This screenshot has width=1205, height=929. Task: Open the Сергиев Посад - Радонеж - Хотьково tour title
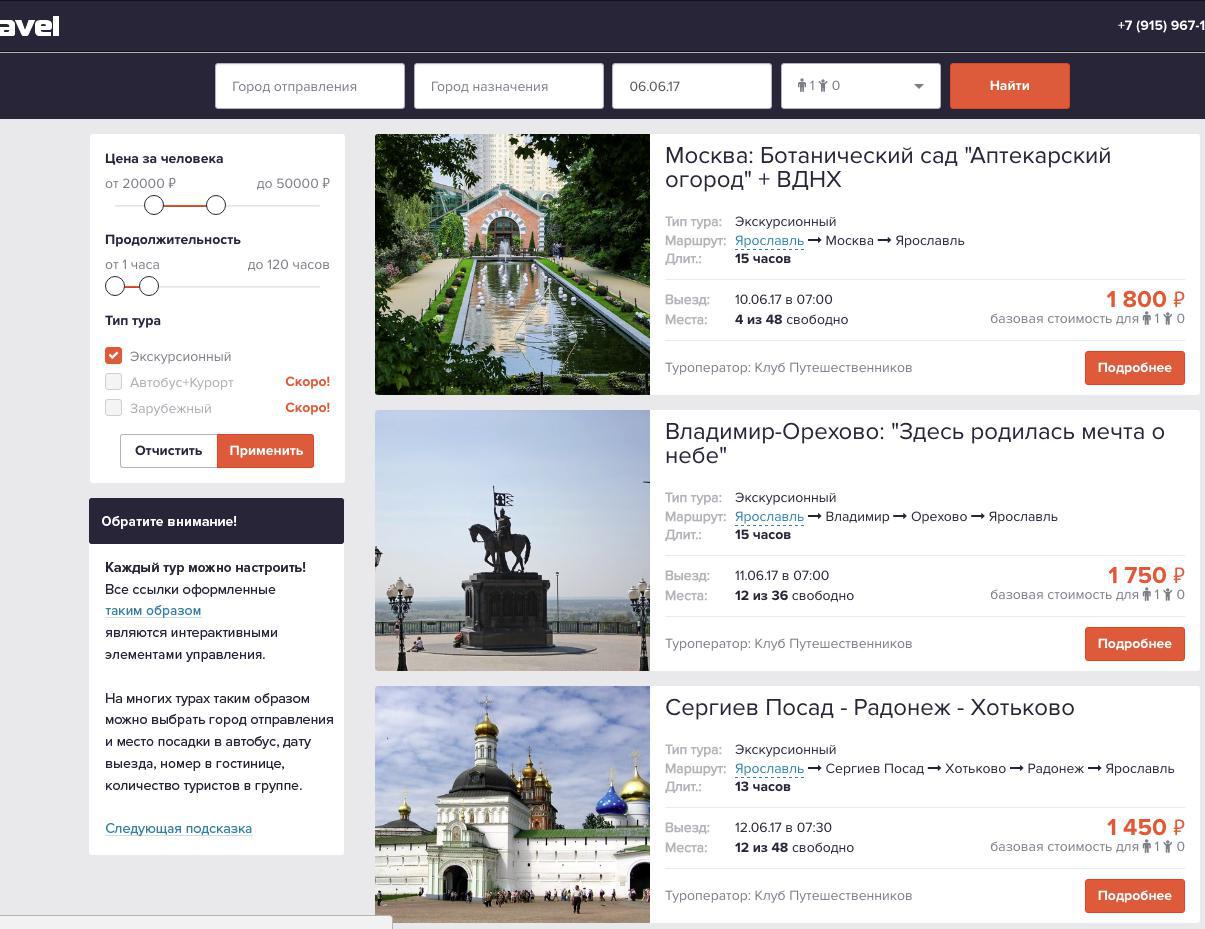pyautogui.click(x=870, y=708)
